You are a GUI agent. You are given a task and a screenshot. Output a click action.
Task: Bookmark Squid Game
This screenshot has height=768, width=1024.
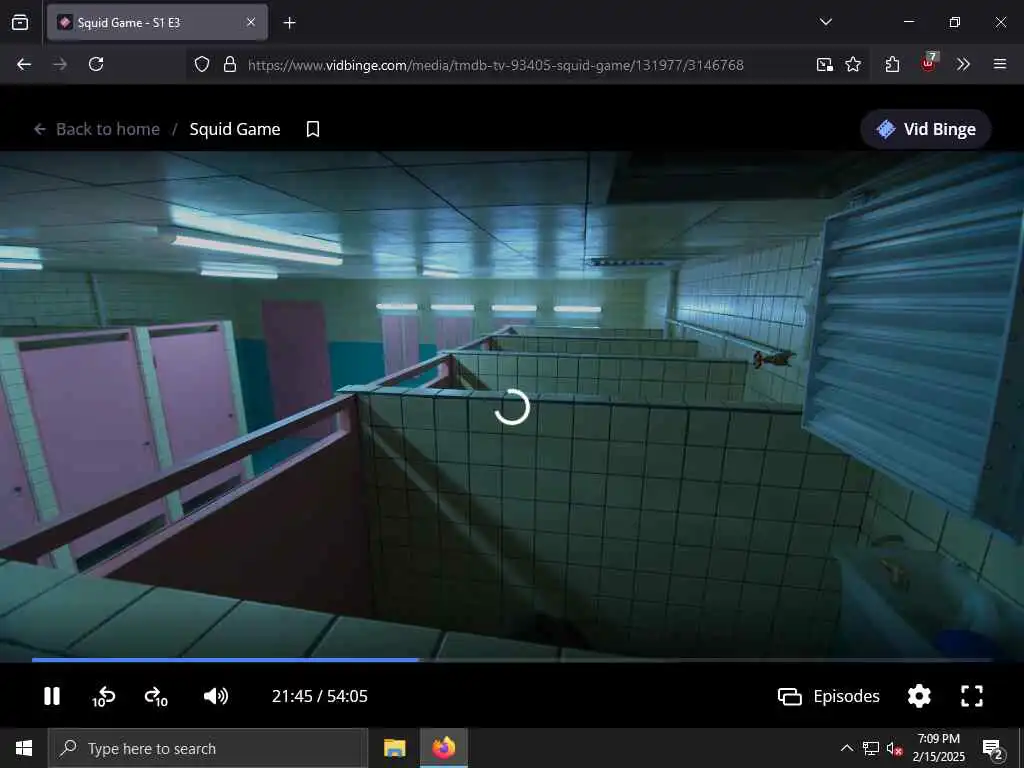(x=313, y=129)
